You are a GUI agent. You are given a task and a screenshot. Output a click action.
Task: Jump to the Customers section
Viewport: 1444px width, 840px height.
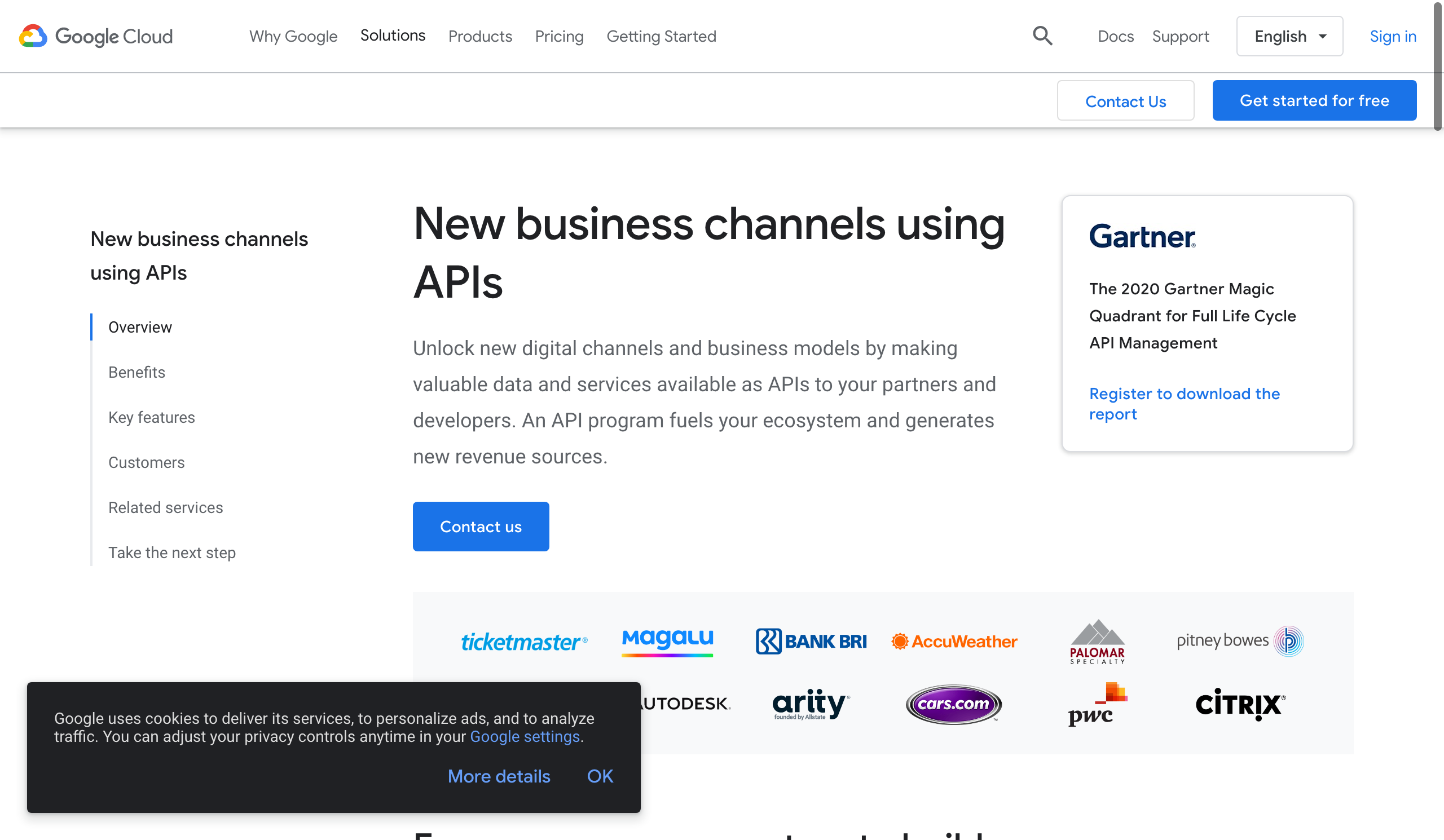pos(147,463)
